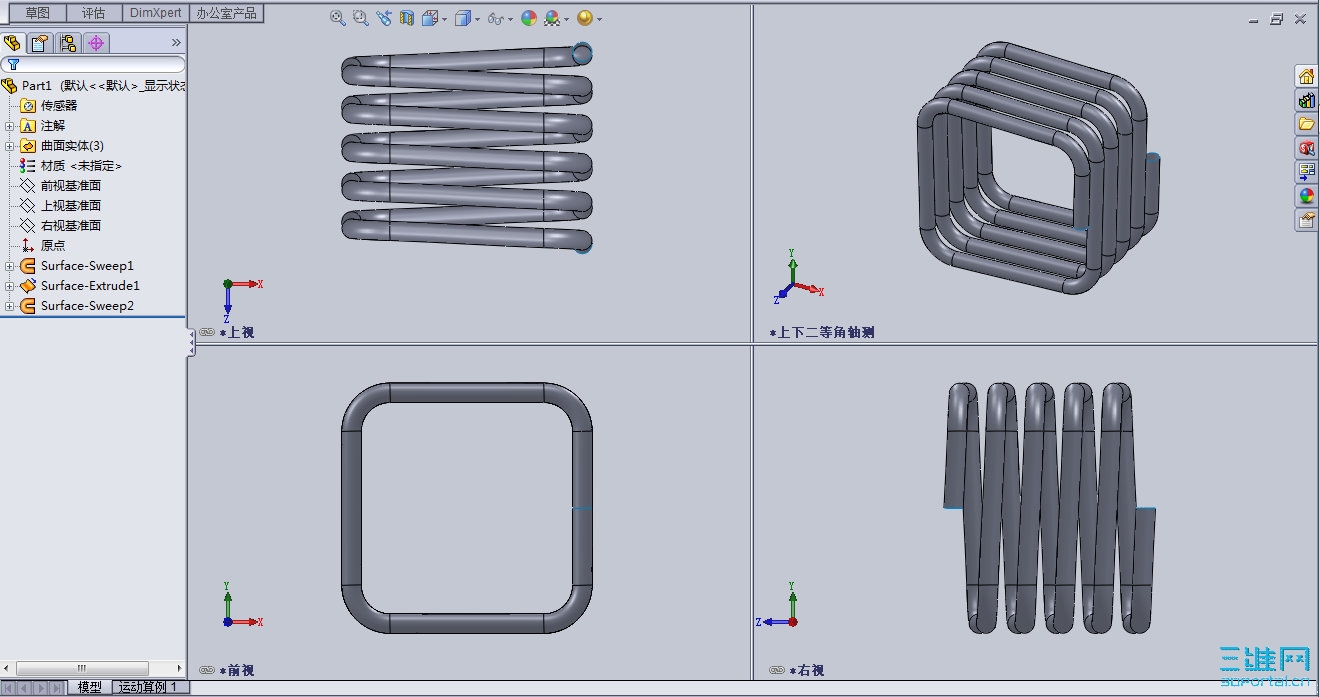The image size is (1320, 697).
Task: Expand manager panel tabs with double chevron
Action: 176,43
